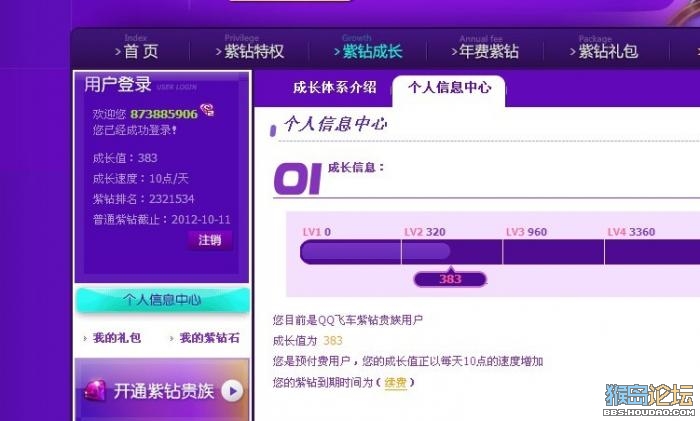This screenshot has height=421, width=700.
Task: Click the teal 个人信息中心 sidebar button
Action: coord(162,300)
